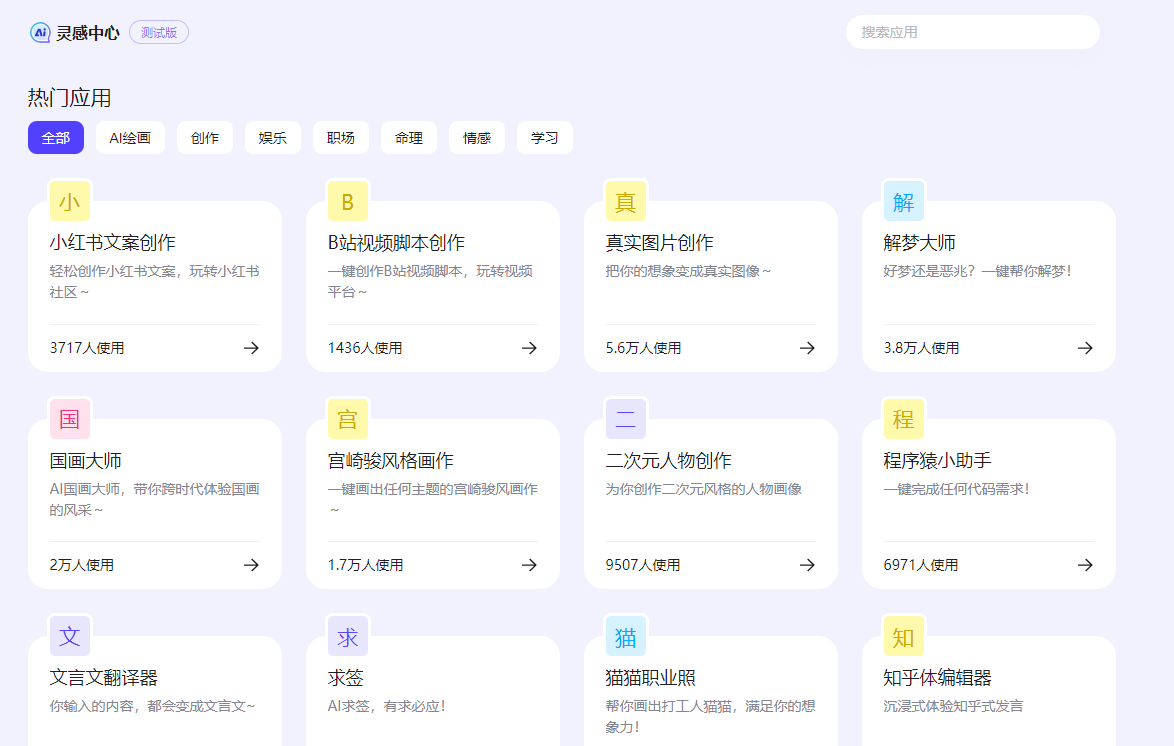This screenshot has height=746, width=1174.
Task: Click the 3717人使用 usage count
Action: click(87, 348)
